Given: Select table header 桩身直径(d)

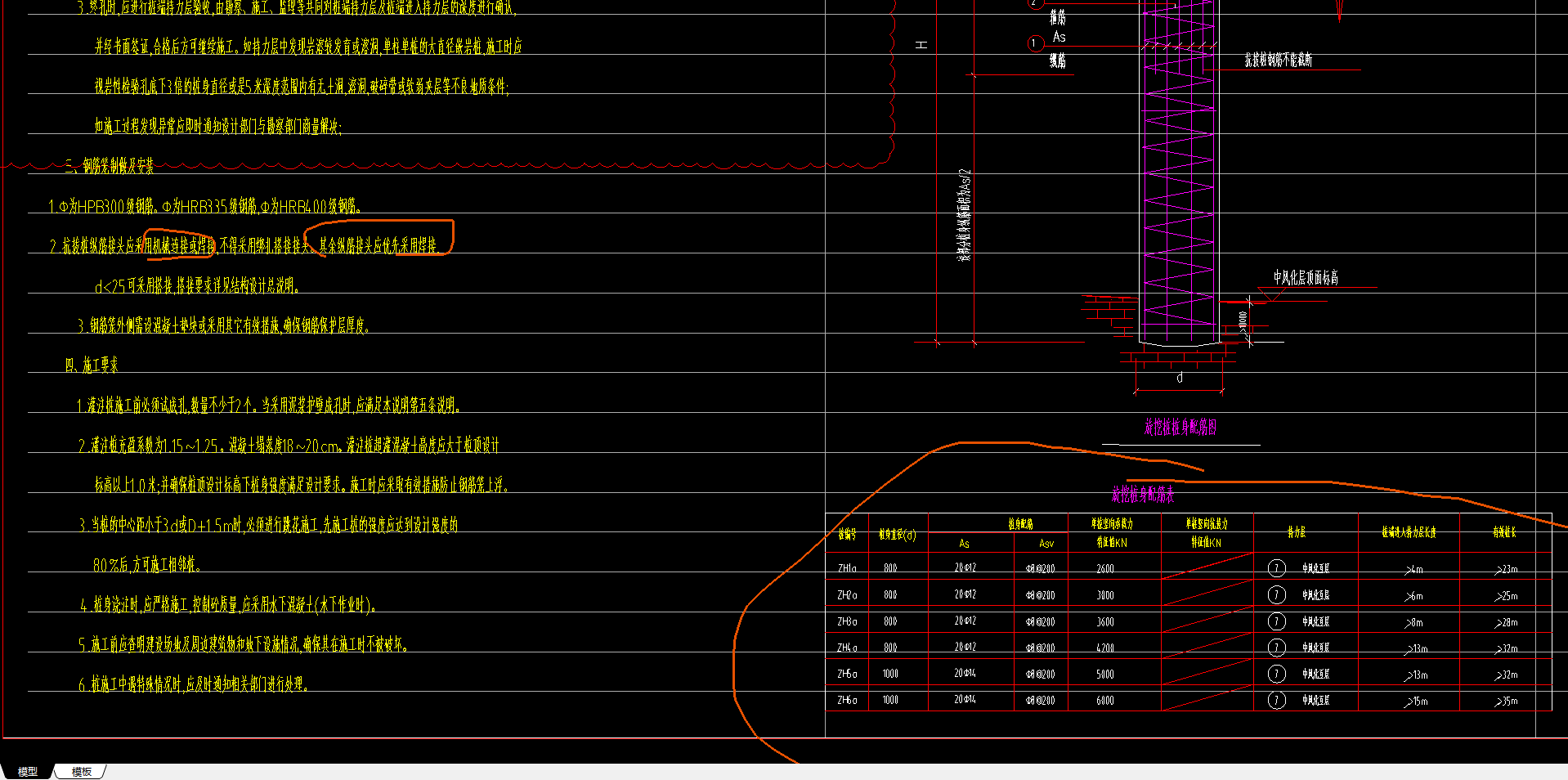Looking at the screenshot, I should [897, 535].
